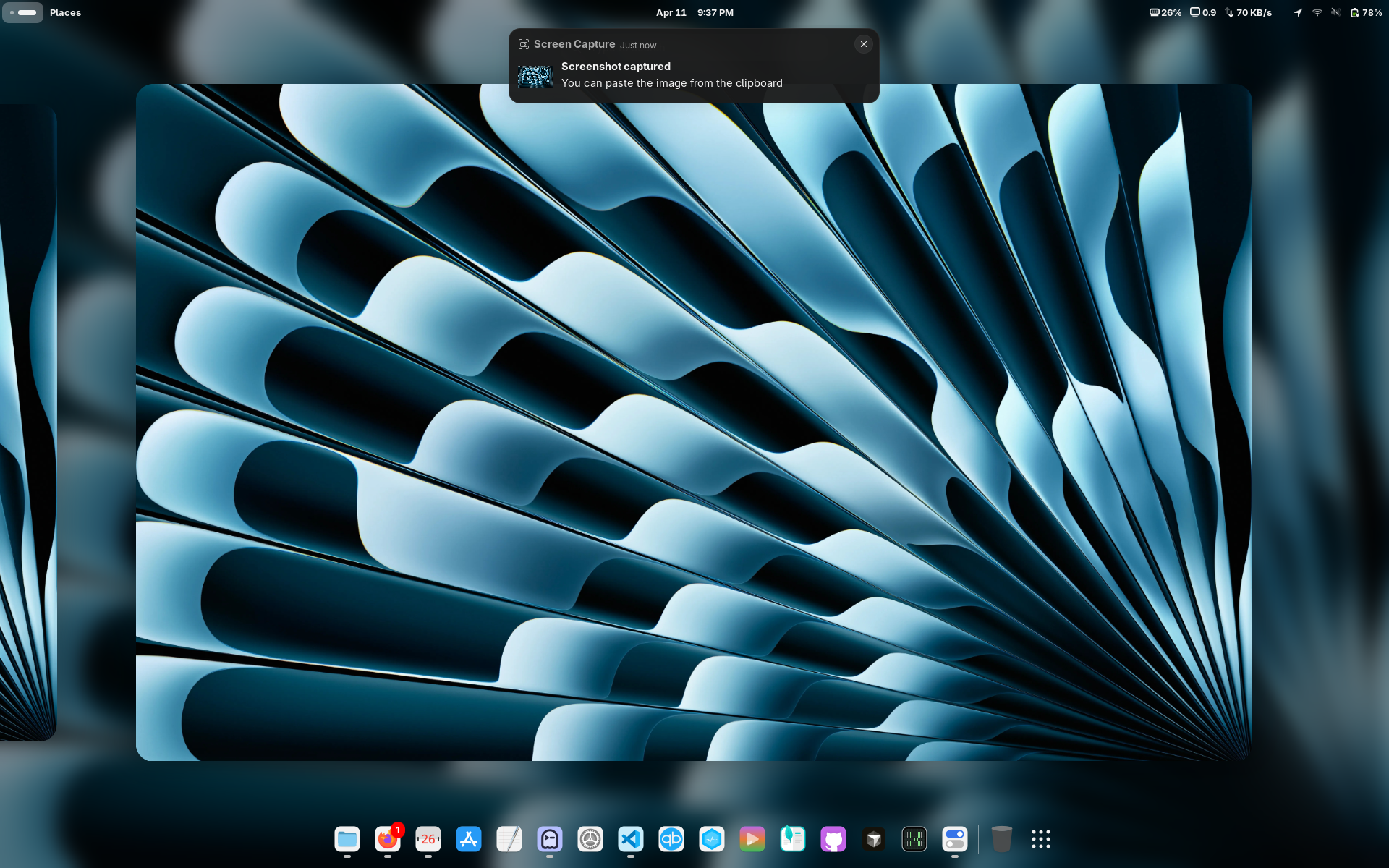Viewport: 1389px width, 868px height.
Task: Open the Files manager from the dock
Action: pyautogui.click(x=347, y=839)
